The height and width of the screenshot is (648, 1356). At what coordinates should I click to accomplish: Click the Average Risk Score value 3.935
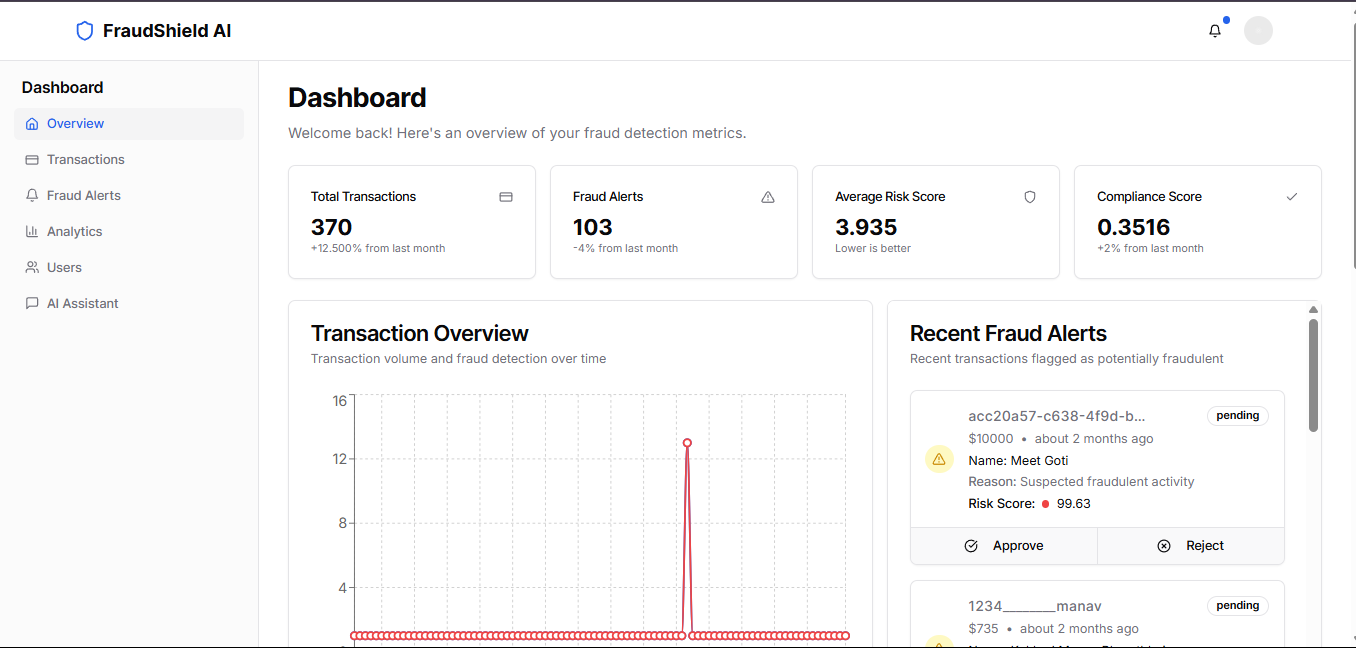pyautogui.click(x=866, y=227)
